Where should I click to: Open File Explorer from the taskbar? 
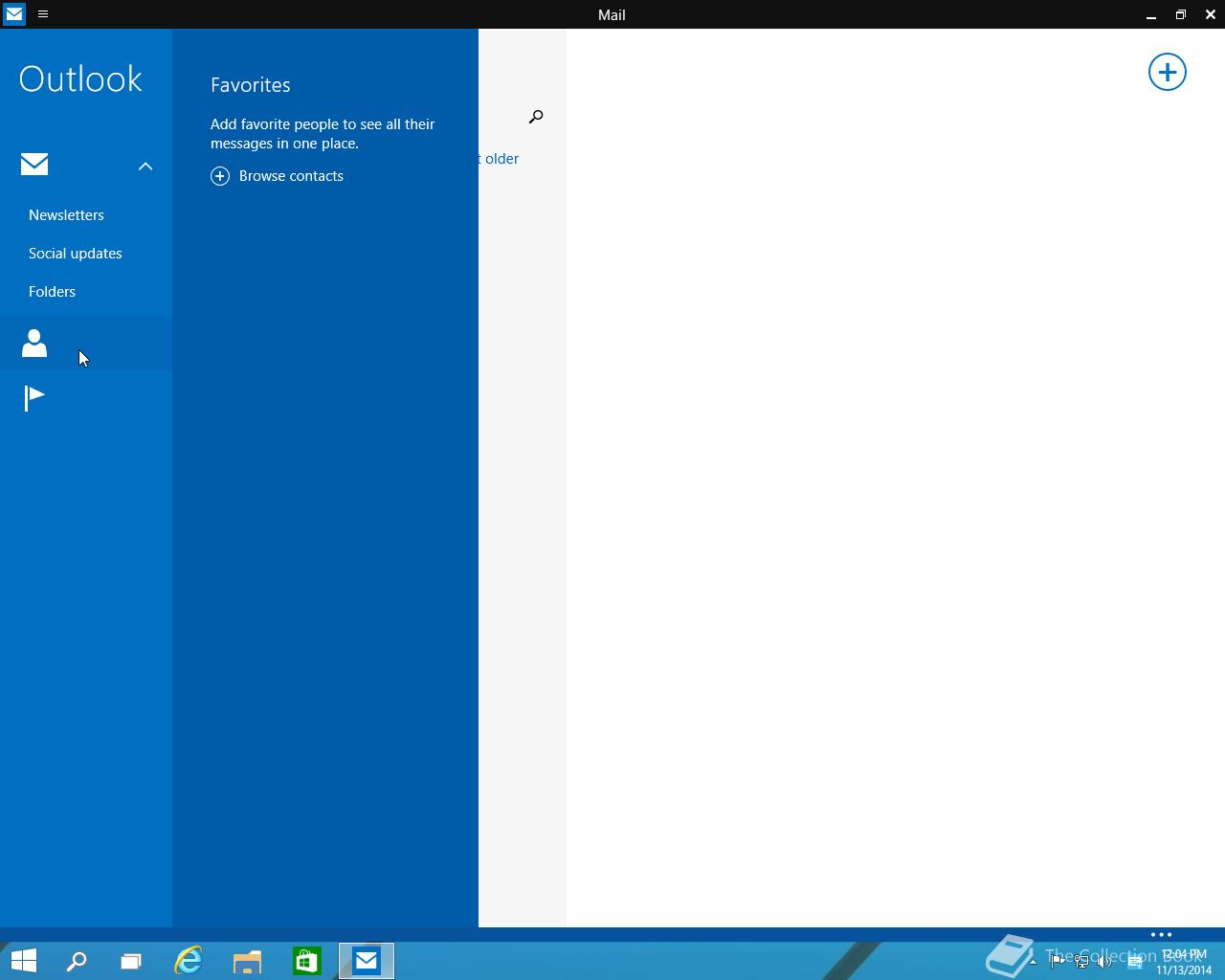(248, 961)
